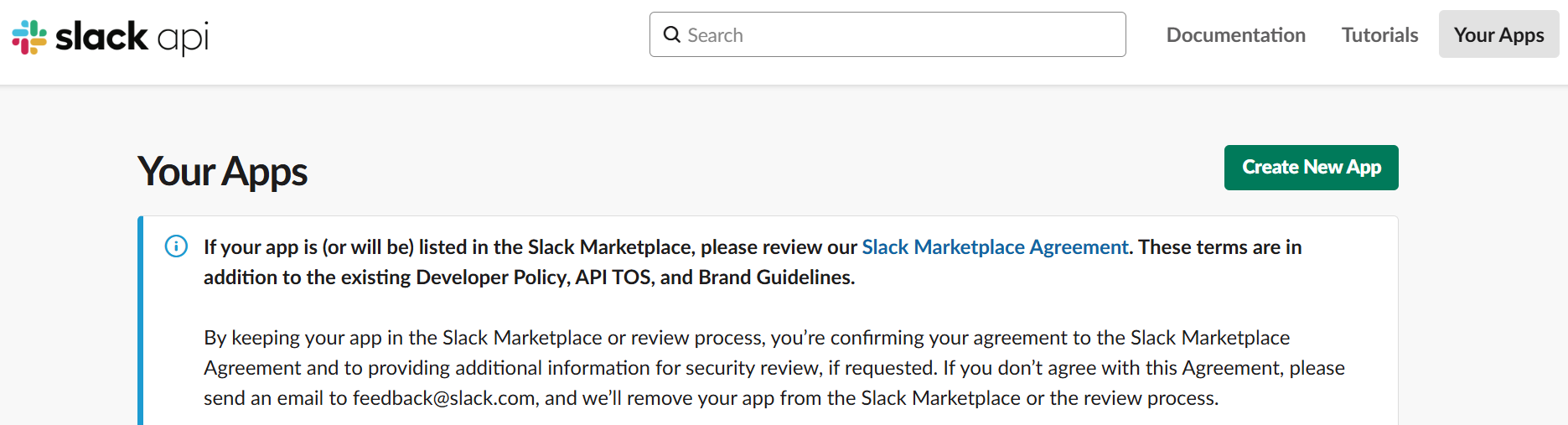Click the magnifier icon in search box
This screenshot has height=425, width=1568.
[671, 34]
